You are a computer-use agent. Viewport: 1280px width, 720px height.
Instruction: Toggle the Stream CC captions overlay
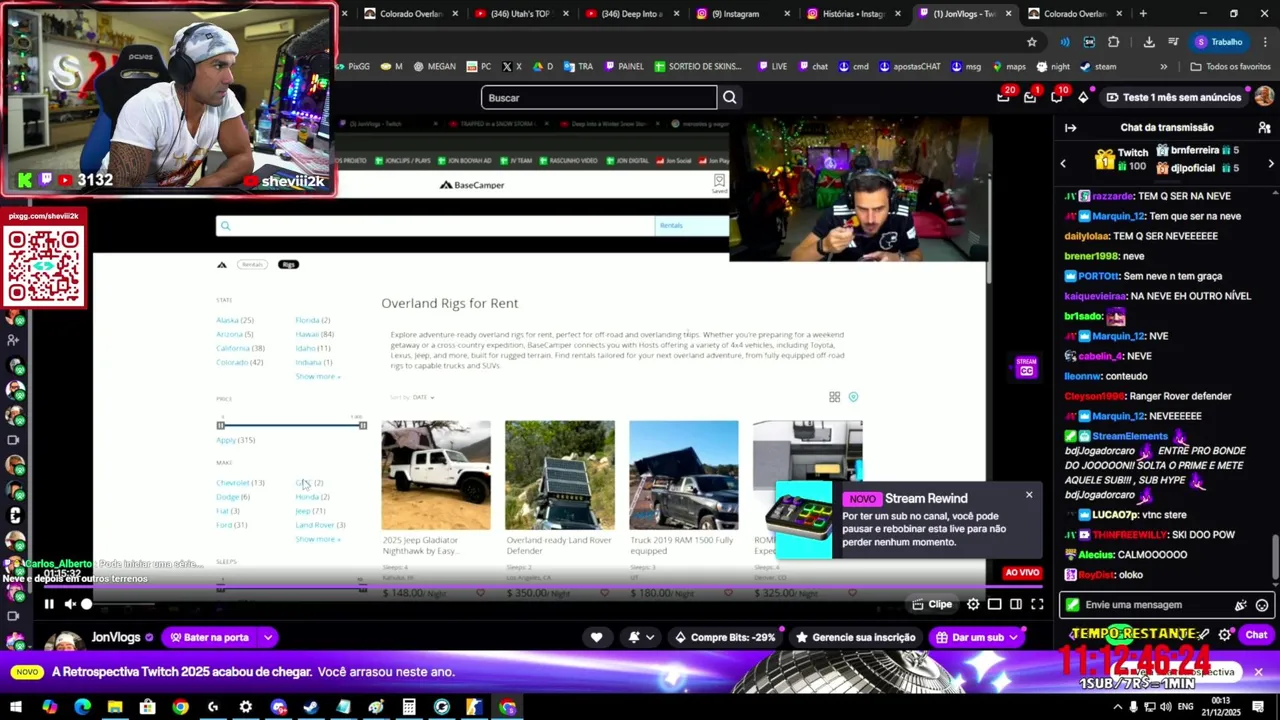[x=1026, y=367]
